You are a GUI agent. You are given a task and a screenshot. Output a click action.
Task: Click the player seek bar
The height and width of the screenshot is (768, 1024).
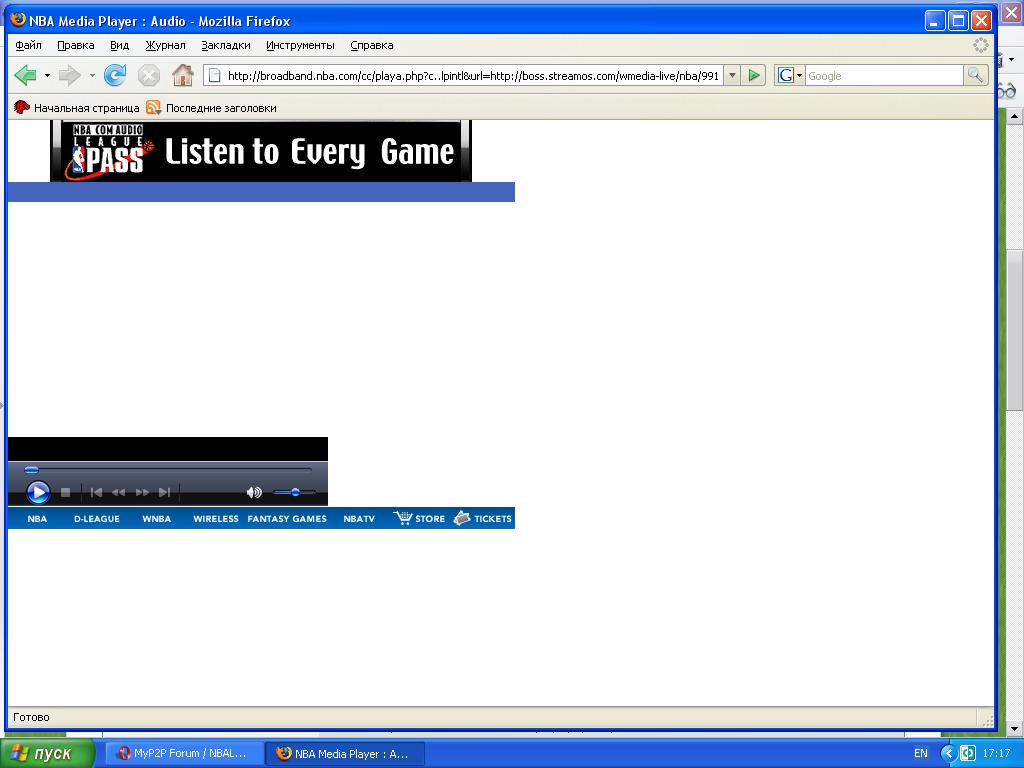168,469
